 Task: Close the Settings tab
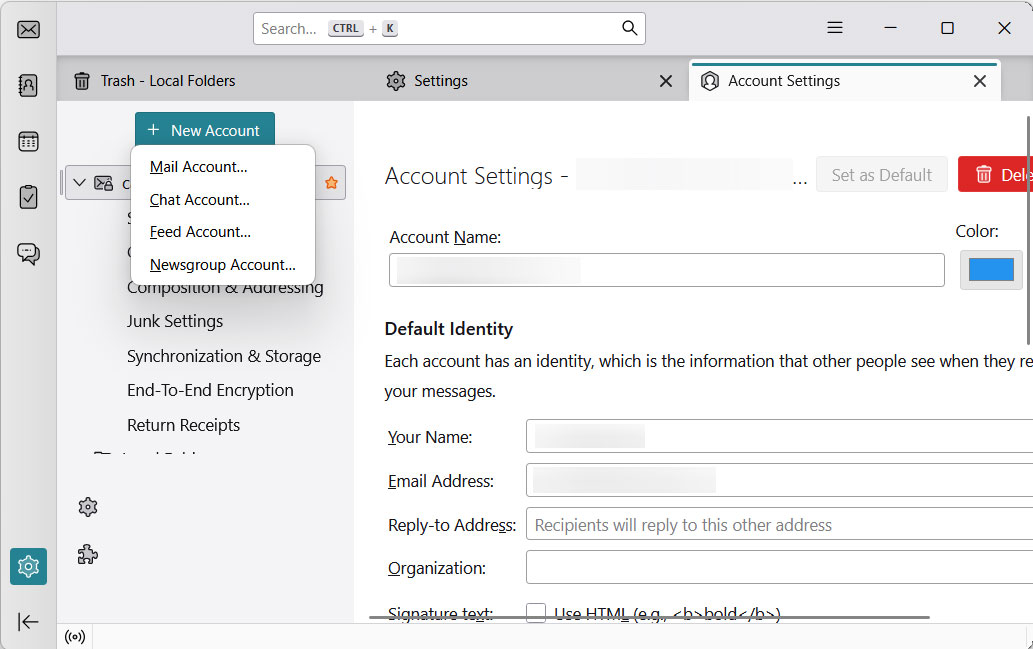[x=666, y=81]
